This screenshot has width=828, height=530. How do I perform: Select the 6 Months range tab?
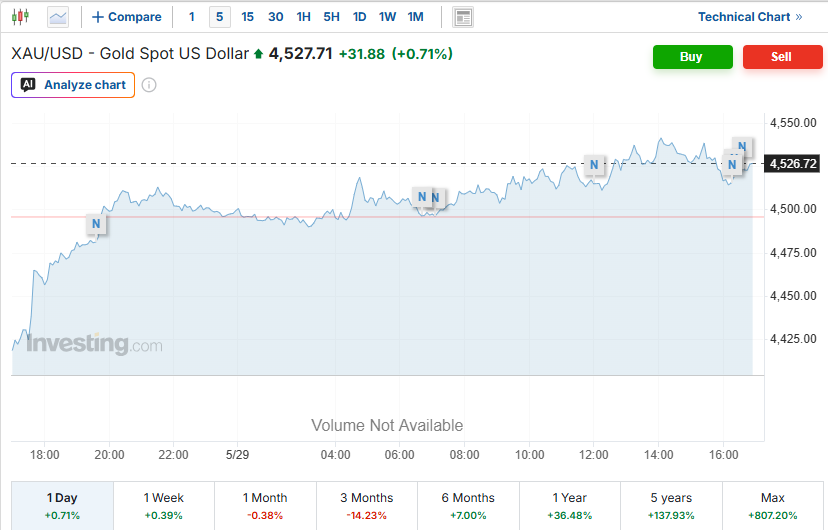point(468,506)
